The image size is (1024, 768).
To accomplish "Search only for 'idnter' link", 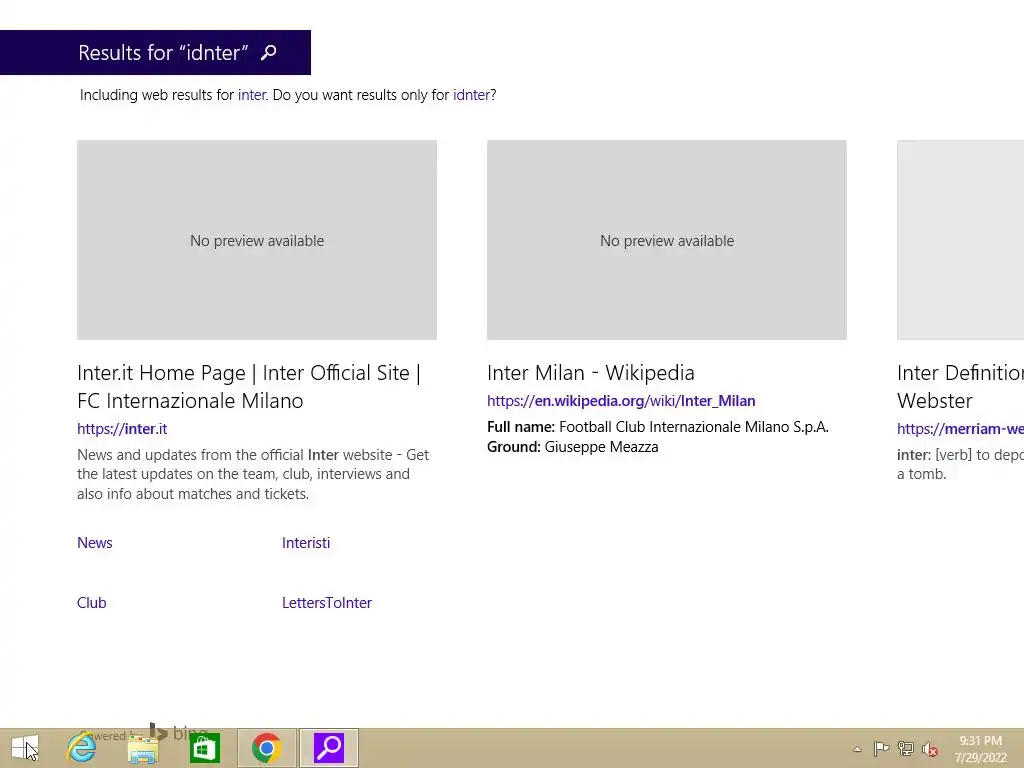I will point(471,95).
